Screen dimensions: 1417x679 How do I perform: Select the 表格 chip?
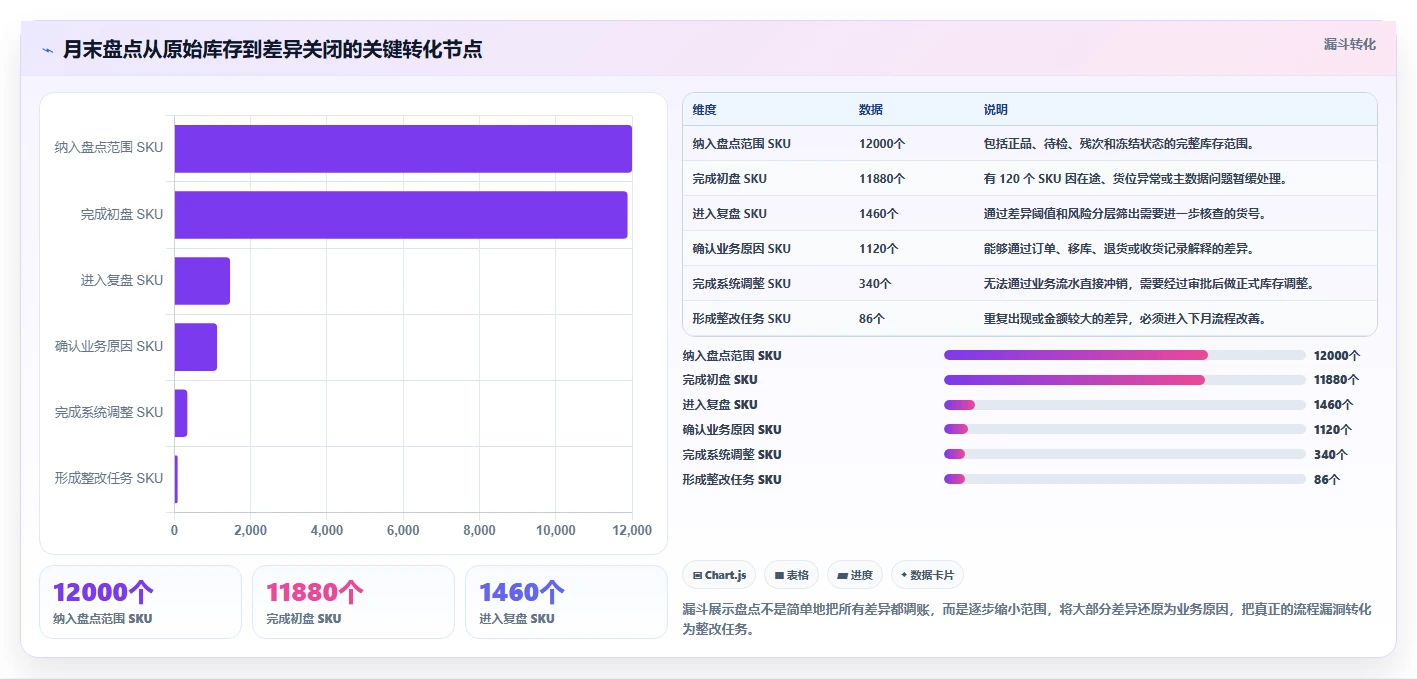tap(791, 575)
